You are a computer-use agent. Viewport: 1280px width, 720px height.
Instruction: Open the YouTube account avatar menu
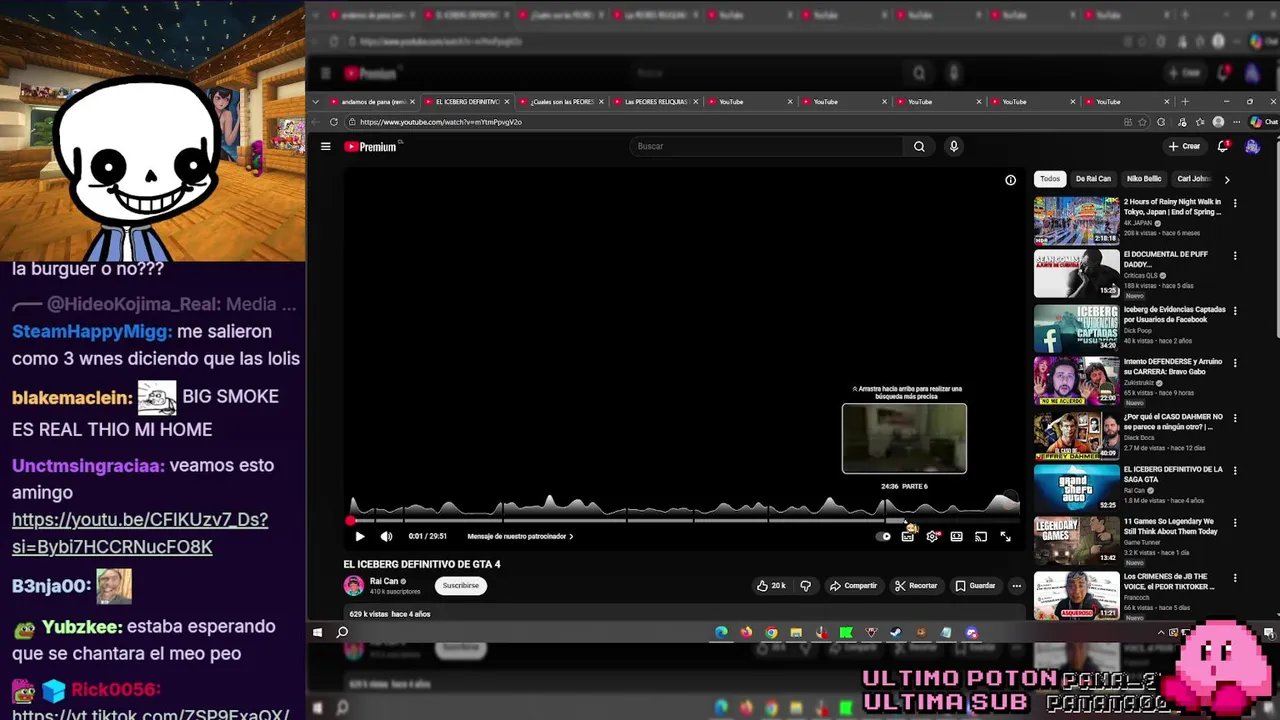click(x=1252, y=146)
